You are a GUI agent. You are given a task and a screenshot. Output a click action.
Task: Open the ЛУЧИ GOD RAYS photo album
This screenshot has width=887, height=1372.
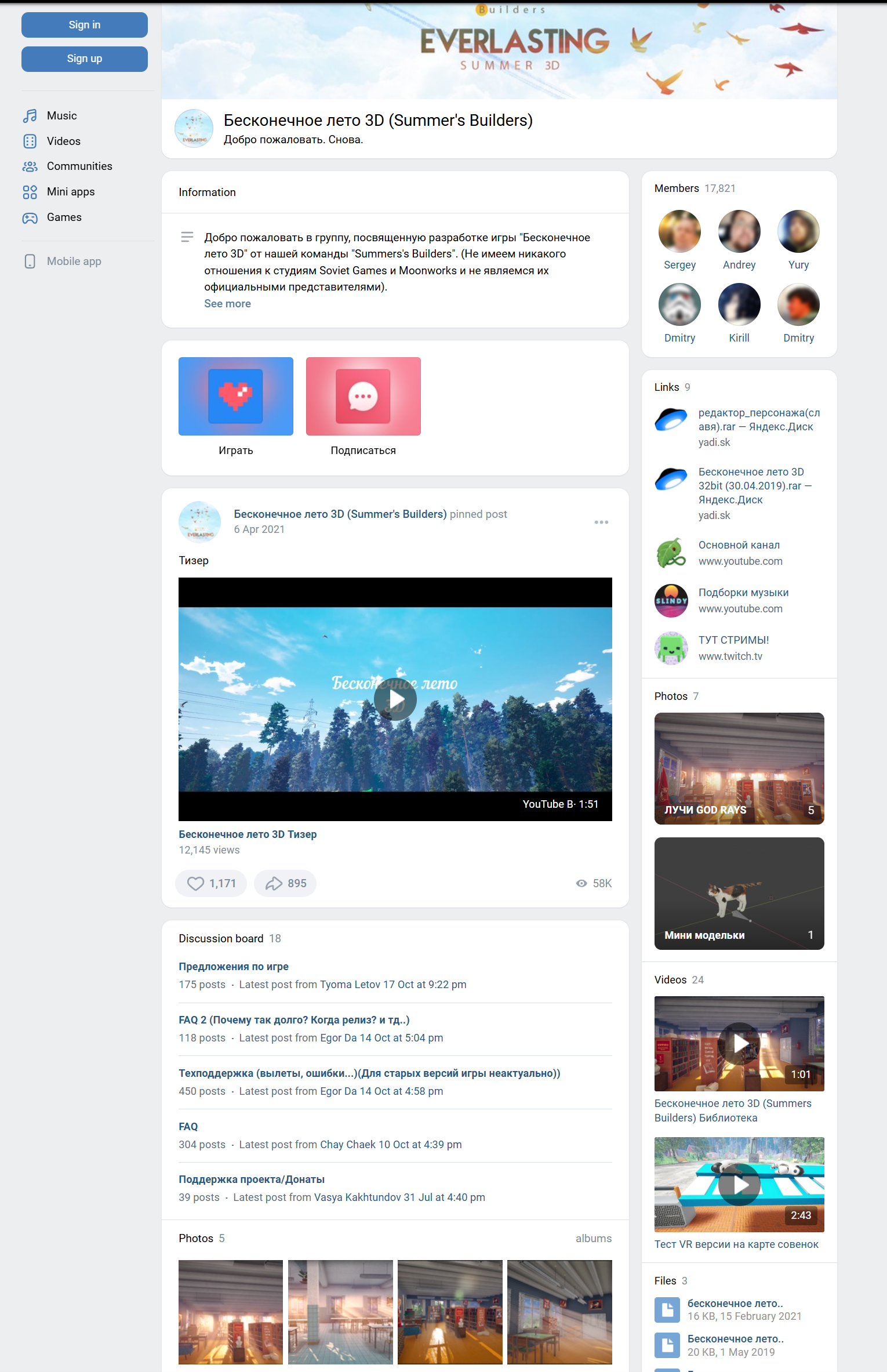point(739,769)
